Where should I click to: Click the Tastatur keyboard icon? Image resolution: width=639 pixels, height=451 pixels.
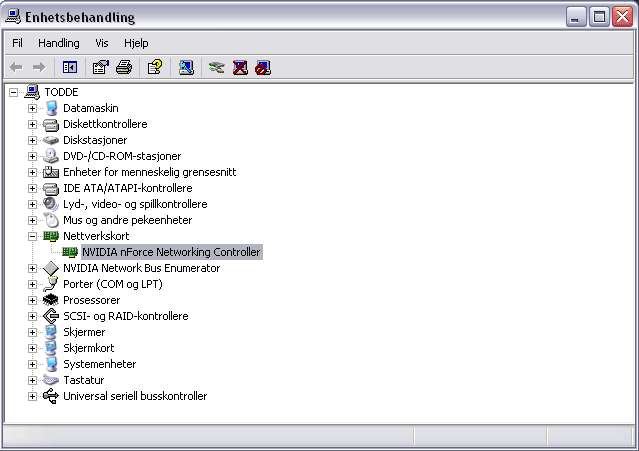tap(51, 380)
